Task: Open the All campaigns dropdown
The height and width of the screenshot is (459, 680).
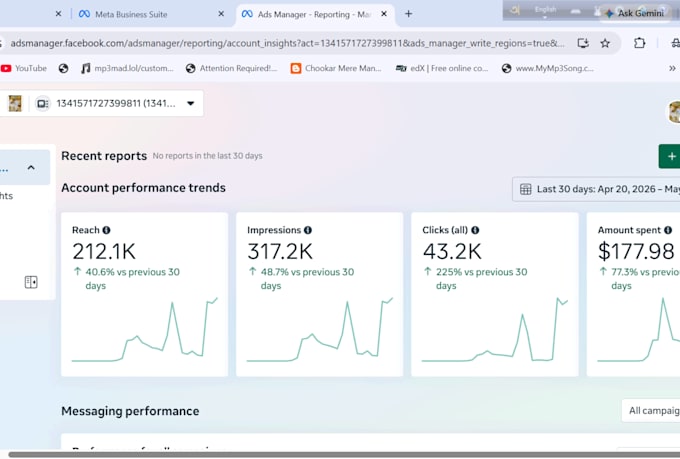Action: click(651, 410)
